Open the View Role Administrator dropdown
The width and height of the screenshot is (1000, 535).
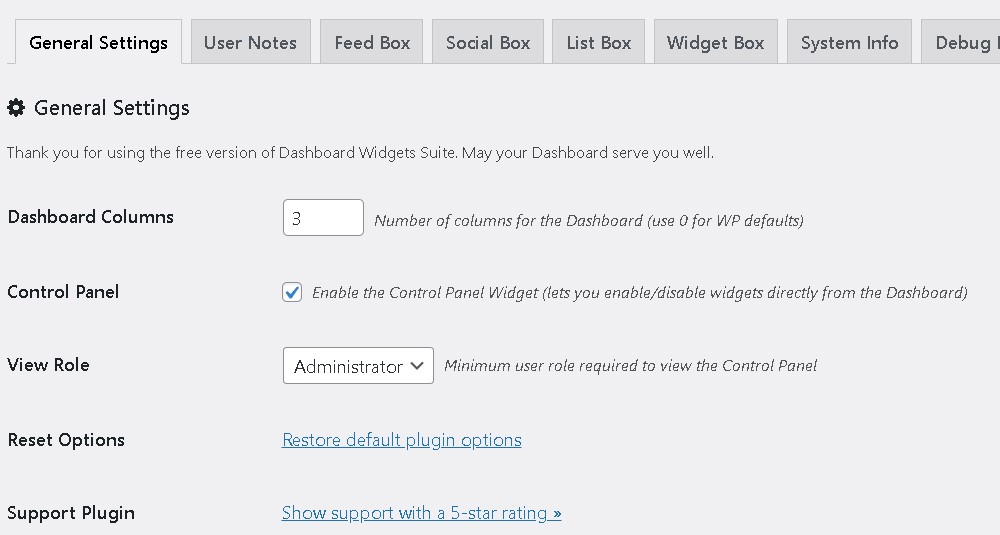[358, 366]
